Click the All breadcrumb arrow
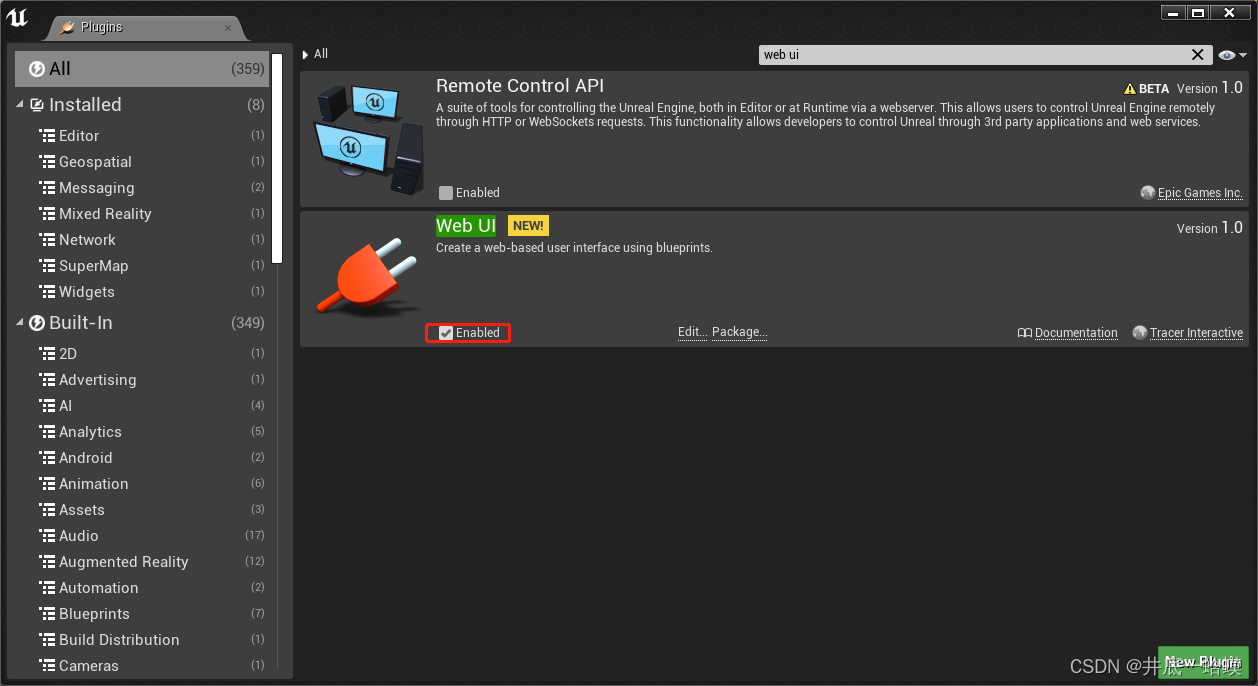Screen dimensions: 1258x686 [x=305, y=55]
